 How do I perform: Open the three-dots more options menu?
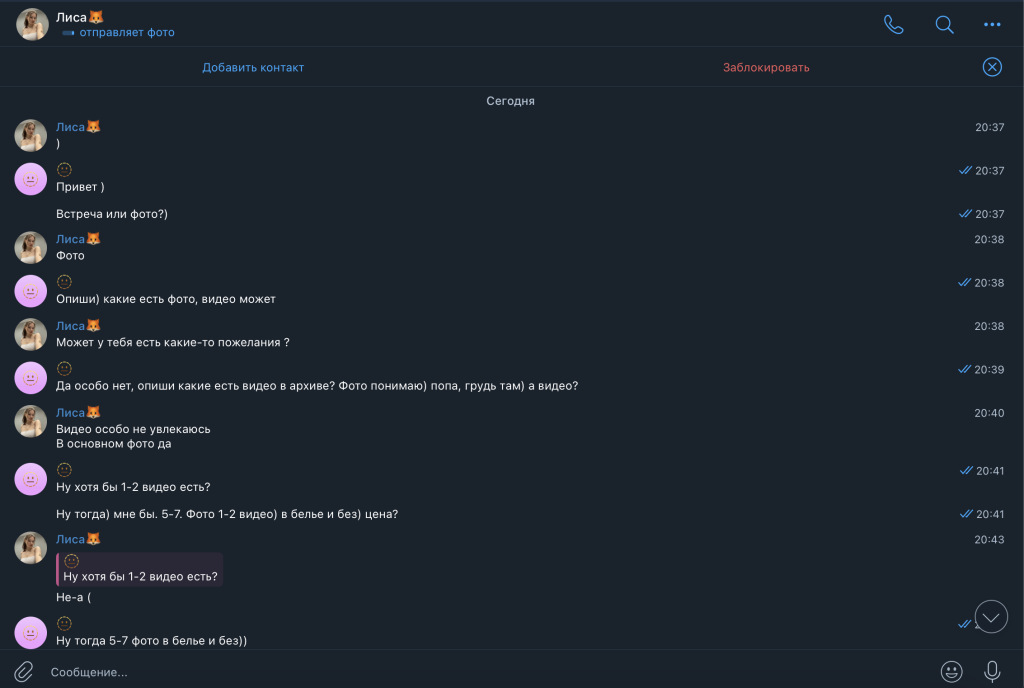(992, 25)
